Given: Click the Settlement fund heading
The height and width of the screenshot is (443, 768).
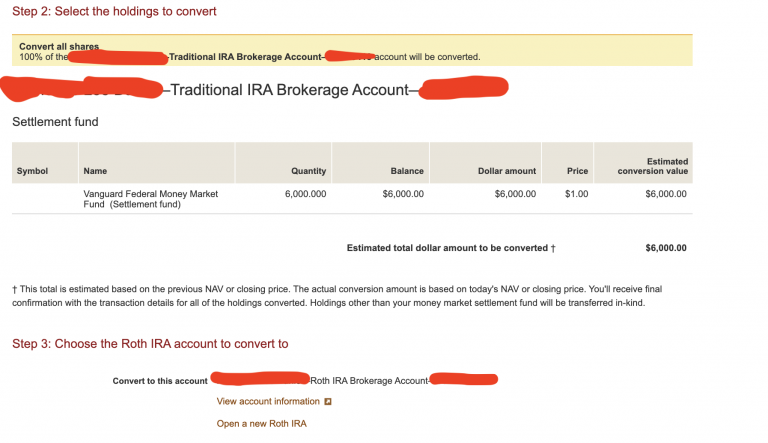Looking at the screenshot, I should pyautogui.click(x=55, y=122).
